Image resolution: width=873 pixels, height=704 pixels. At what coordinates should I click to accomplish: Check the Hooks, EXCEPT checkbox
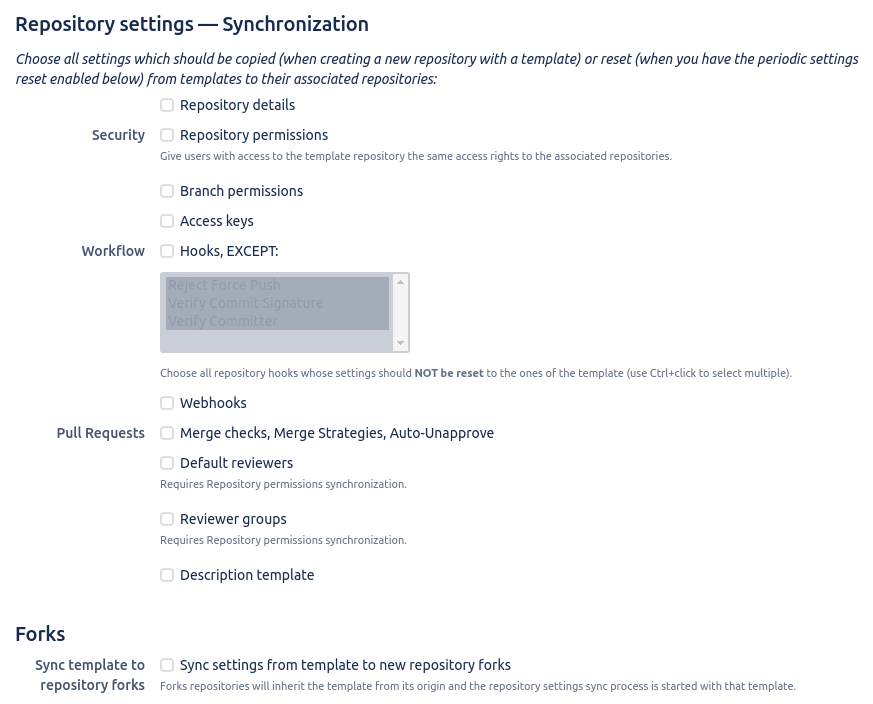tap(167, 251)
